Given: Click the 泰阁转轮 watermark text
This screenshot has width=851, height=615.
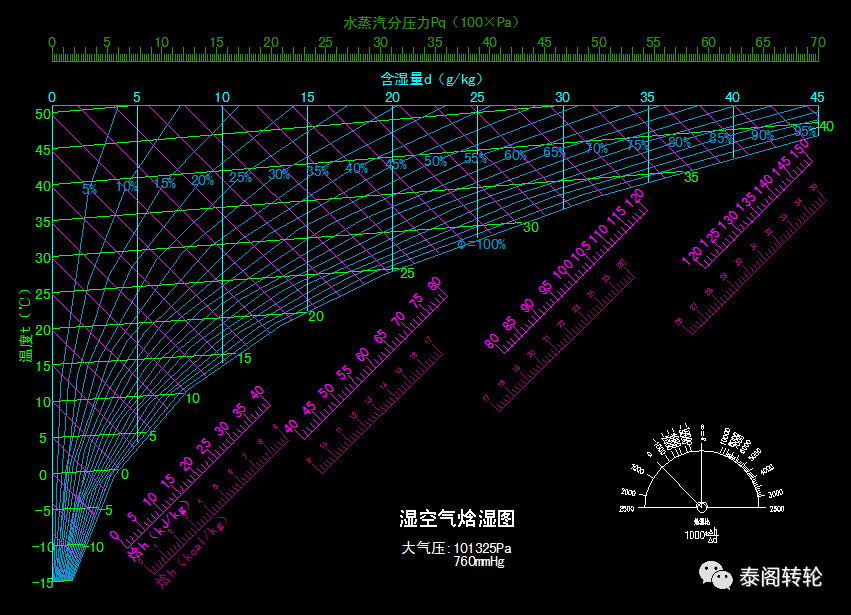Looking at the screenshot, I should click(780, 577).
